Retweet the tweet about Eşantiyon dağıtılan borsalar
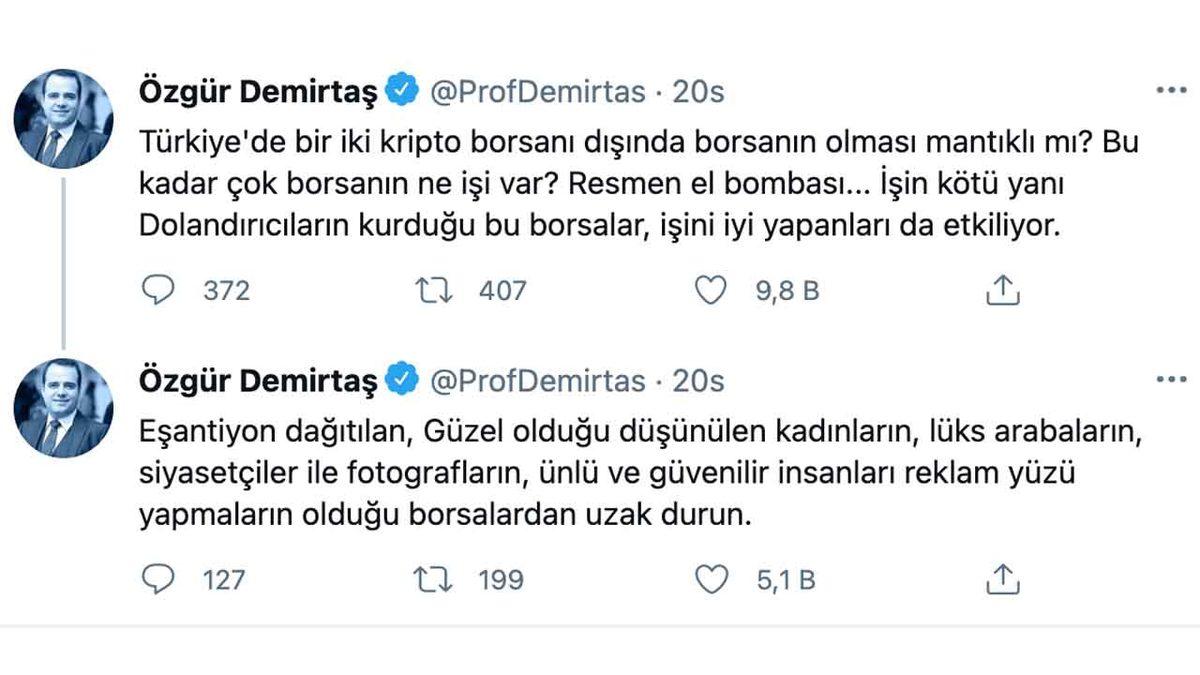Screen dimensions: 1200x675 click(x=432, y=578)
